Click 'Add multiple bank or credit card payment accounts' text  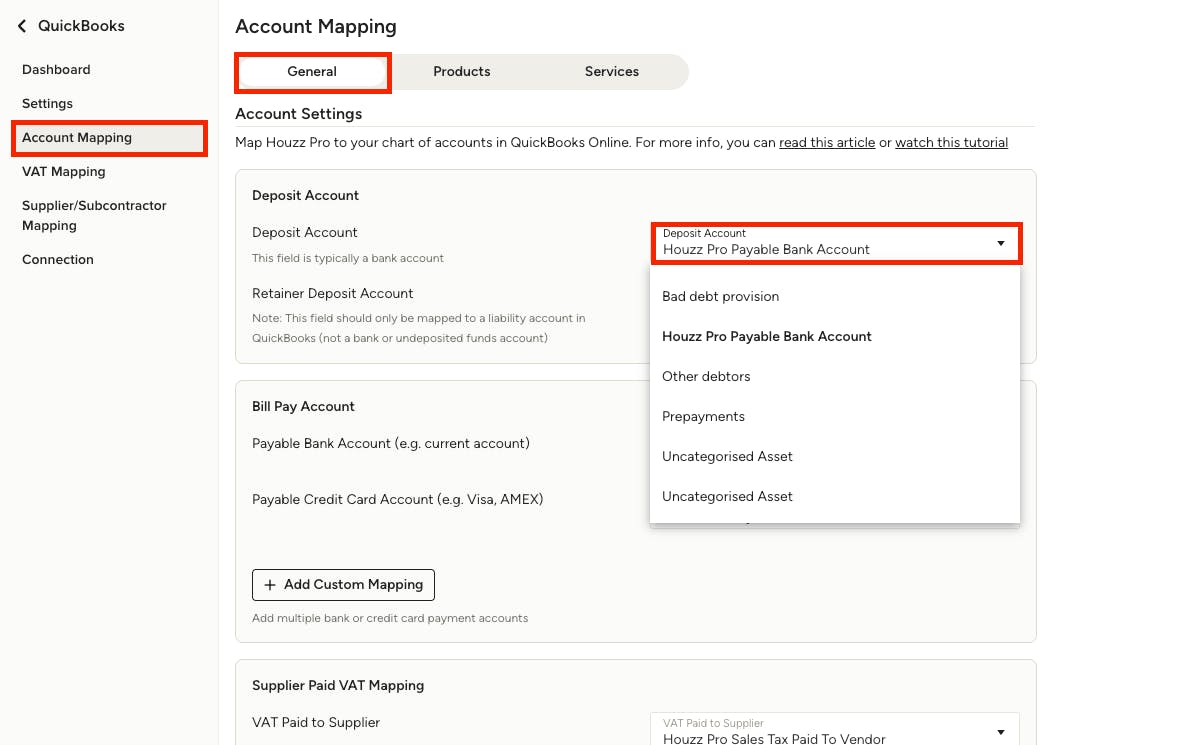[390, 618]
